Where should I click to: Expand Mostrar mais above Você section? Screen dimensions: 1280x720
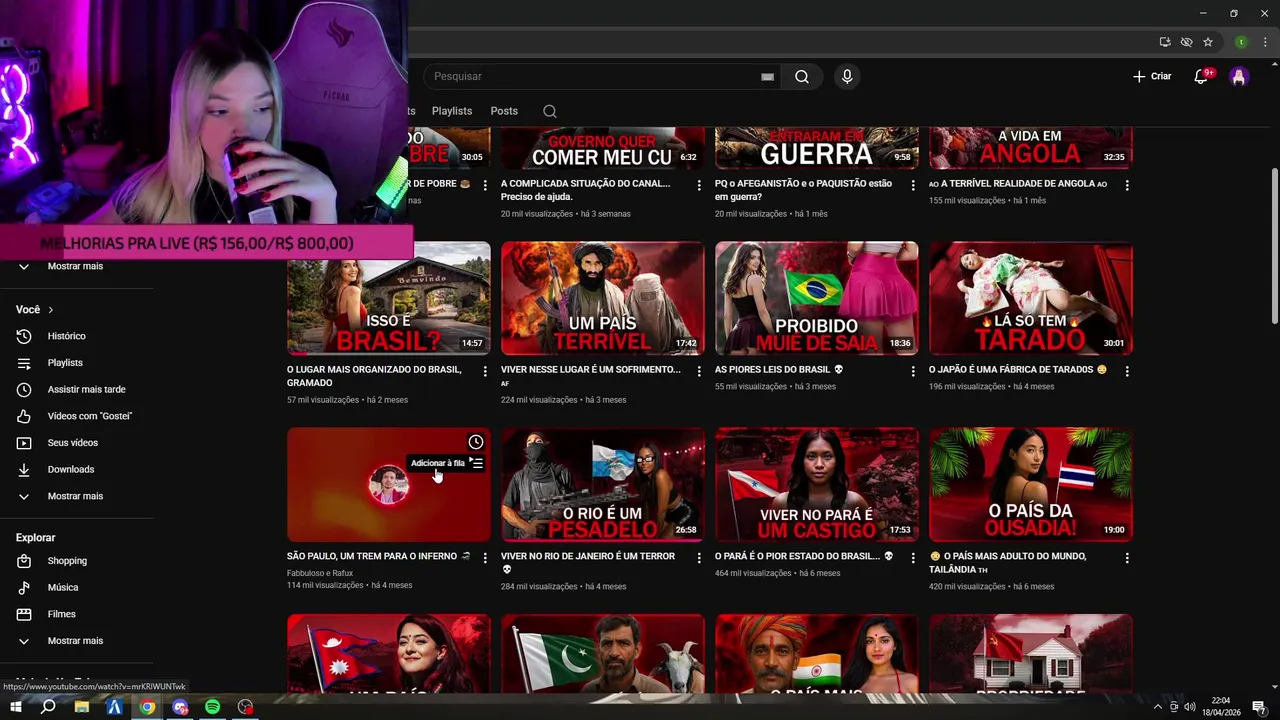(75, 267)
